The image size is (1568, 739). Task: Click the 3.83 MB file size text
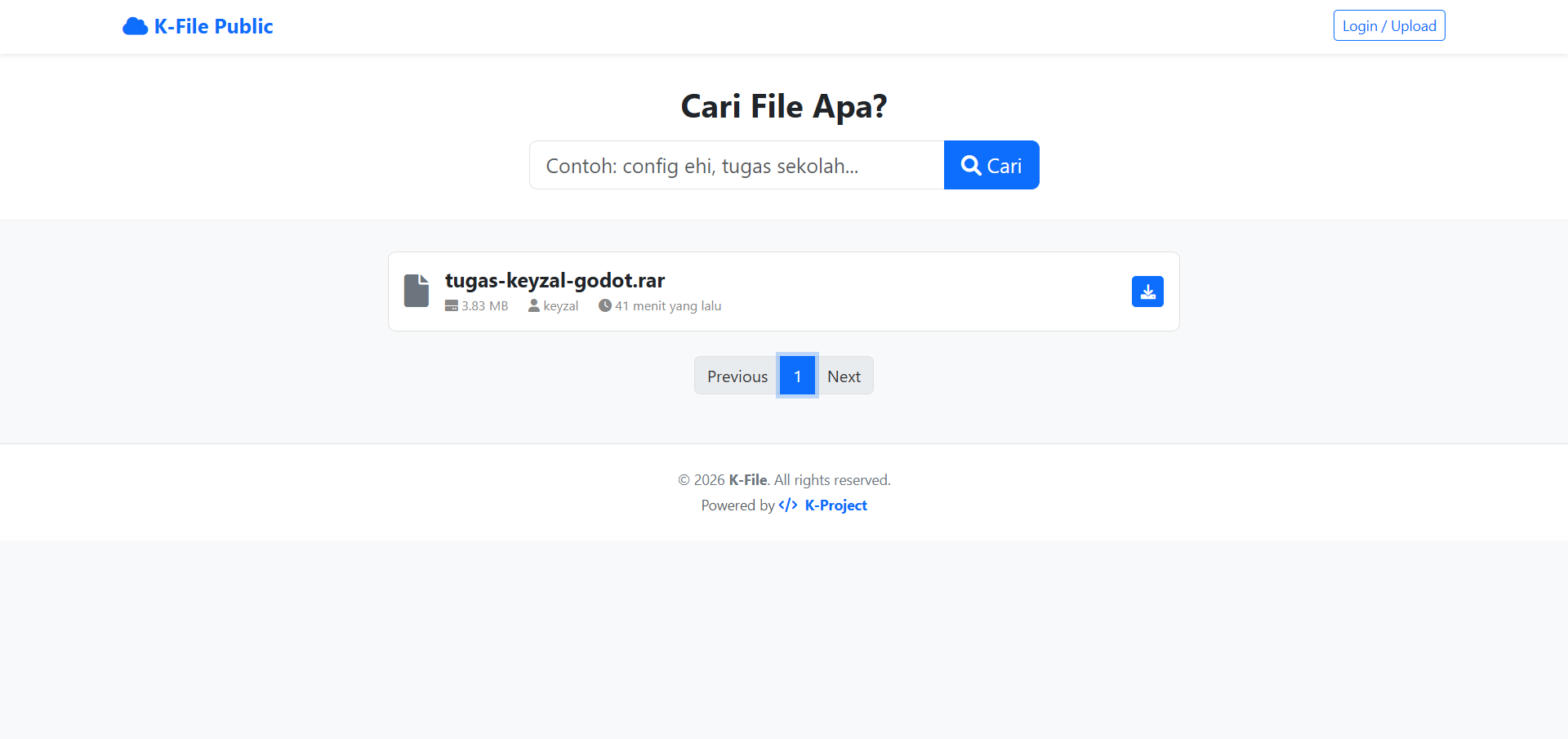coord(484,306)
